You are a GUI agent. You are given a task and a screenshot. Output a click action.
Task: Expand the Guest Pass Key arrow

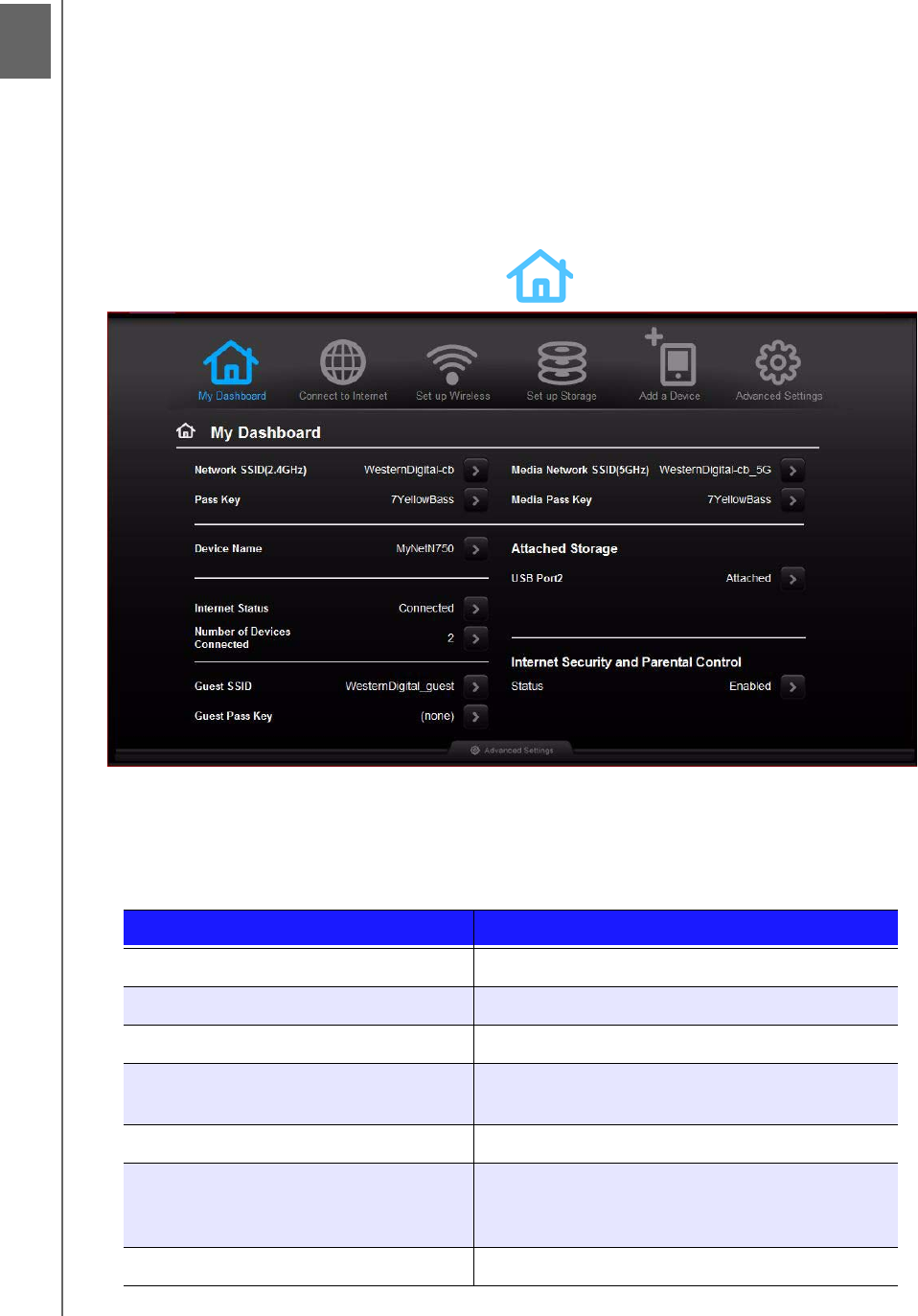(x=475, y=717)
